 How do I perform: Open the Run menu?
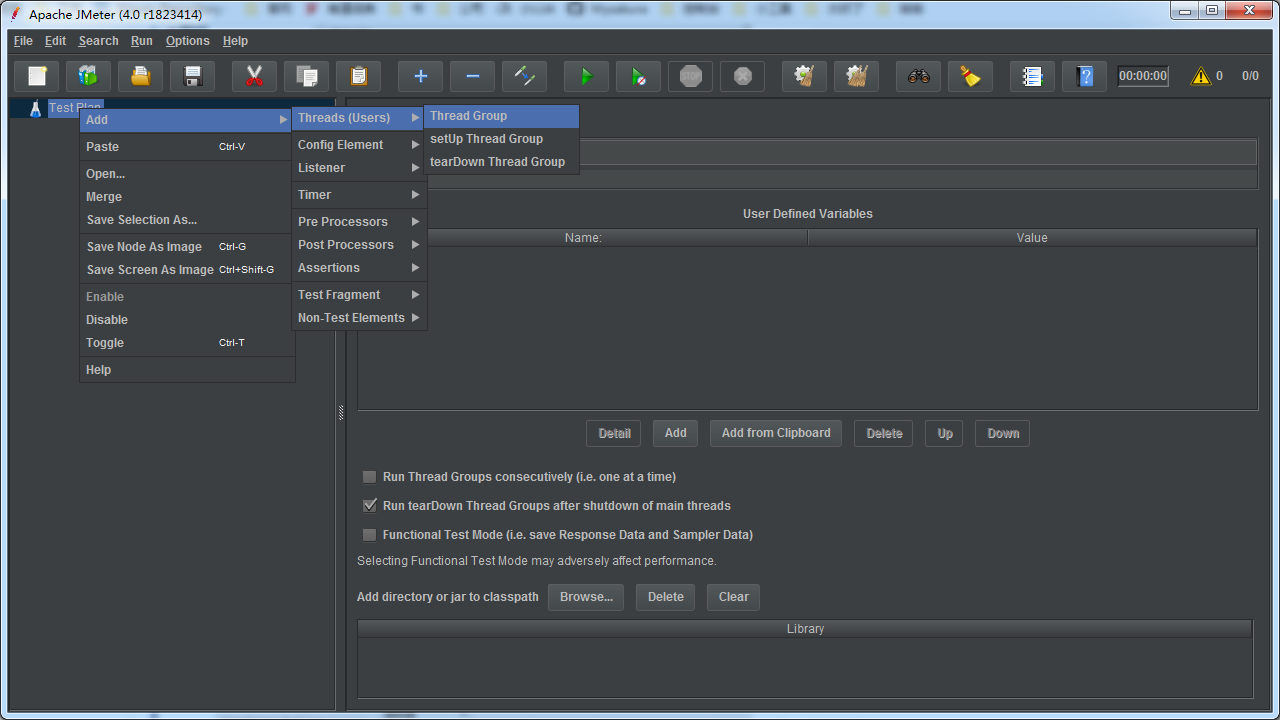[142, 41]
